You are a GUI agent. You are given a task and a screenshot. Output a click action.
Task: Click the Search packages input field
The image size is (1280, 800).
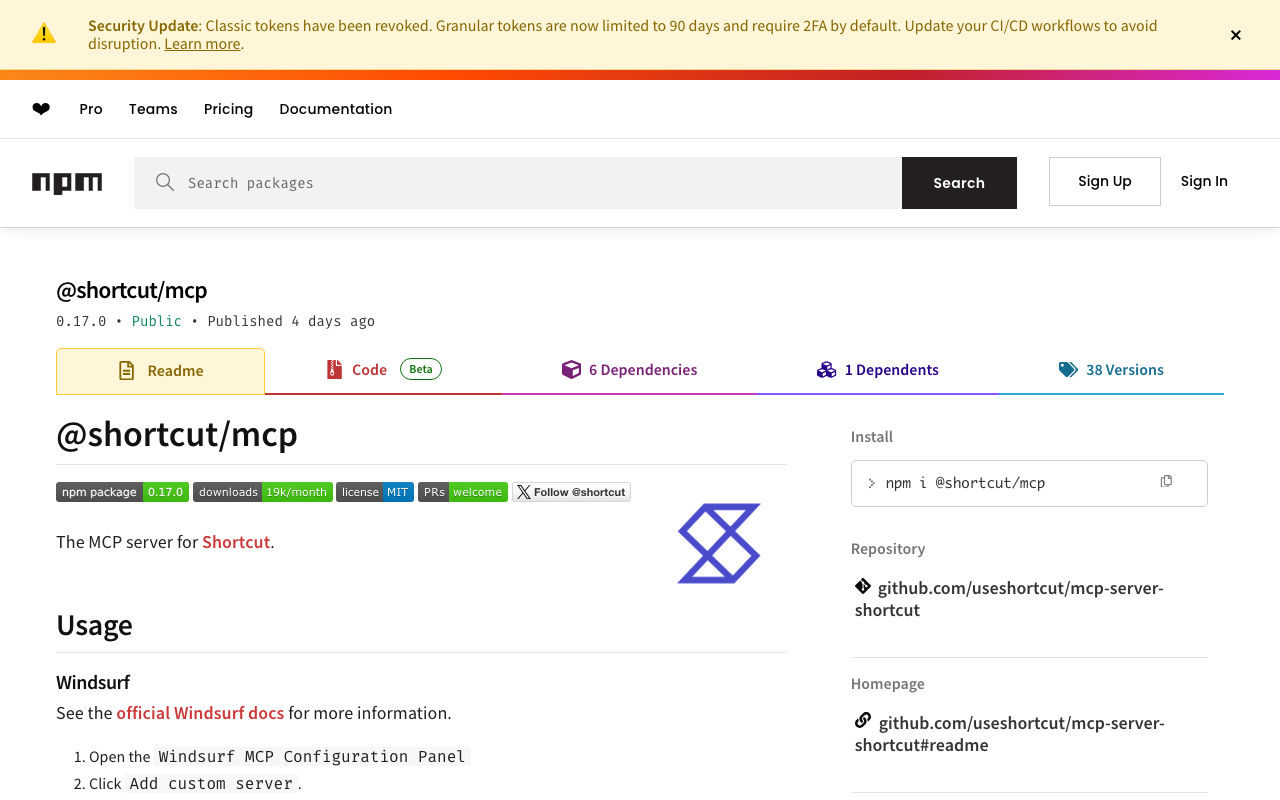(x=518, y=183)
